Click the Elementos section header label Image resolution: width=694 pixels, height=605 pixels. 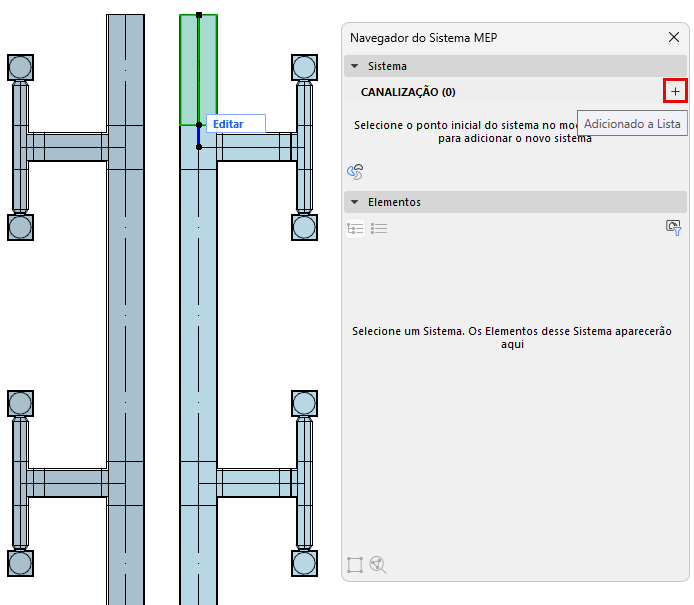point(394,202)
